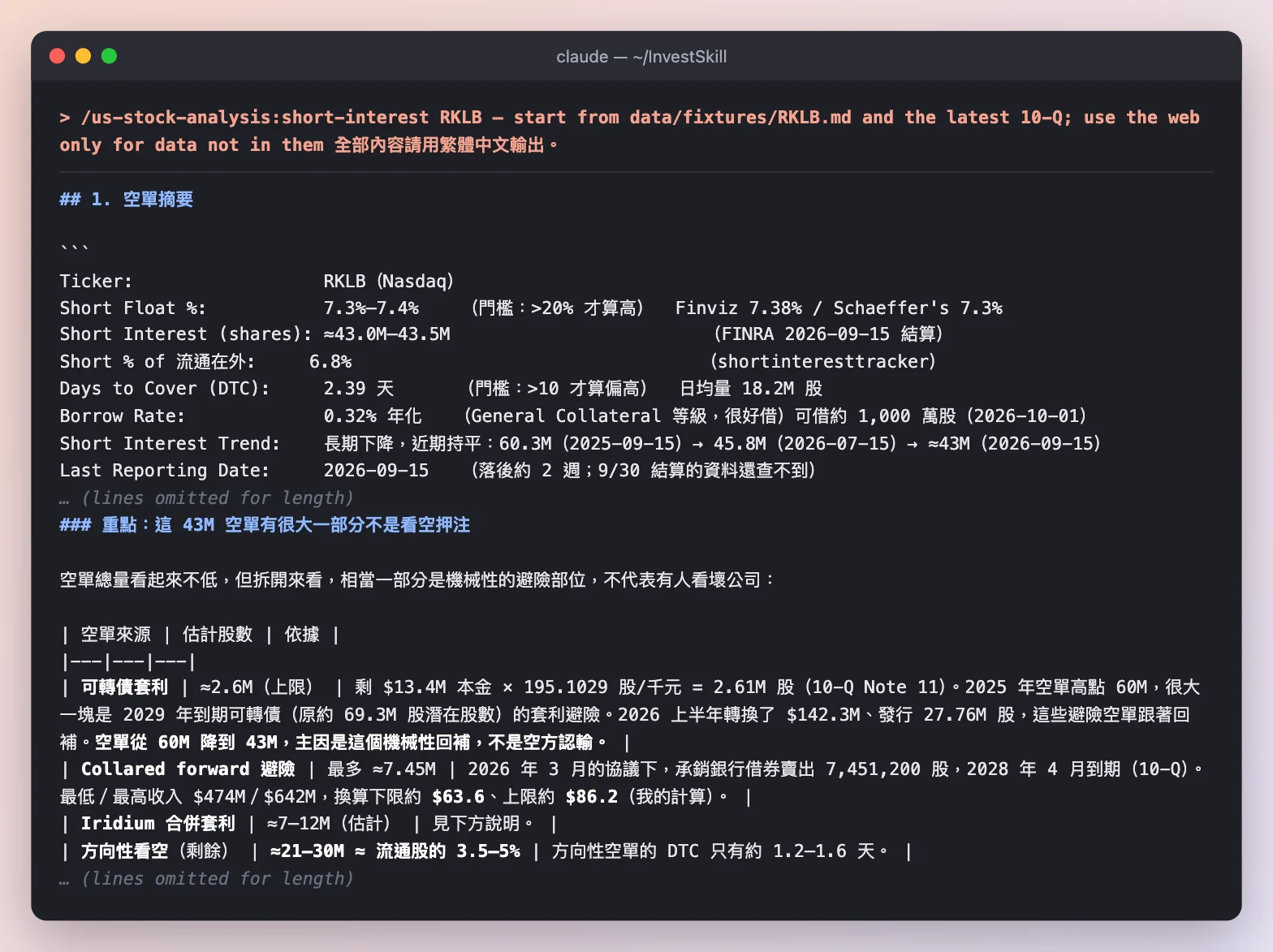The height and width of the screenshot is (952, 1273).
Task: Select the heading "### 重點：這 43M 空單…"
Action: point(265,525)
